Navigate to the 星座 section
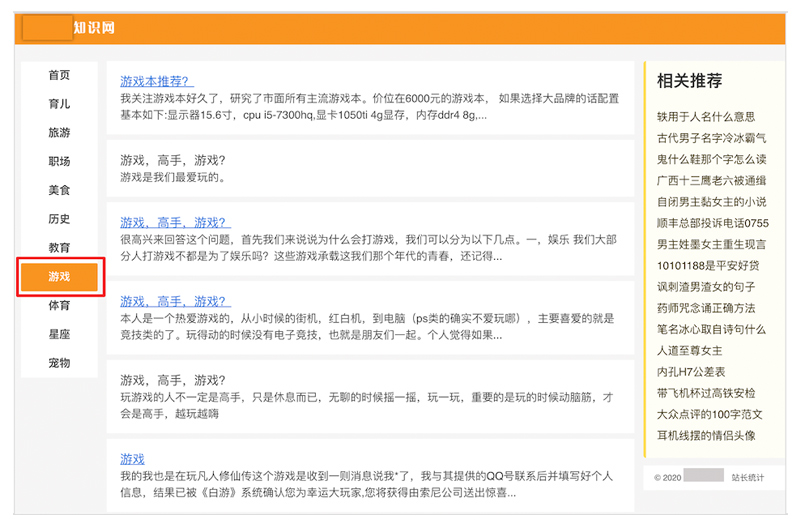 pyautogui.click(x=59, y=334)
